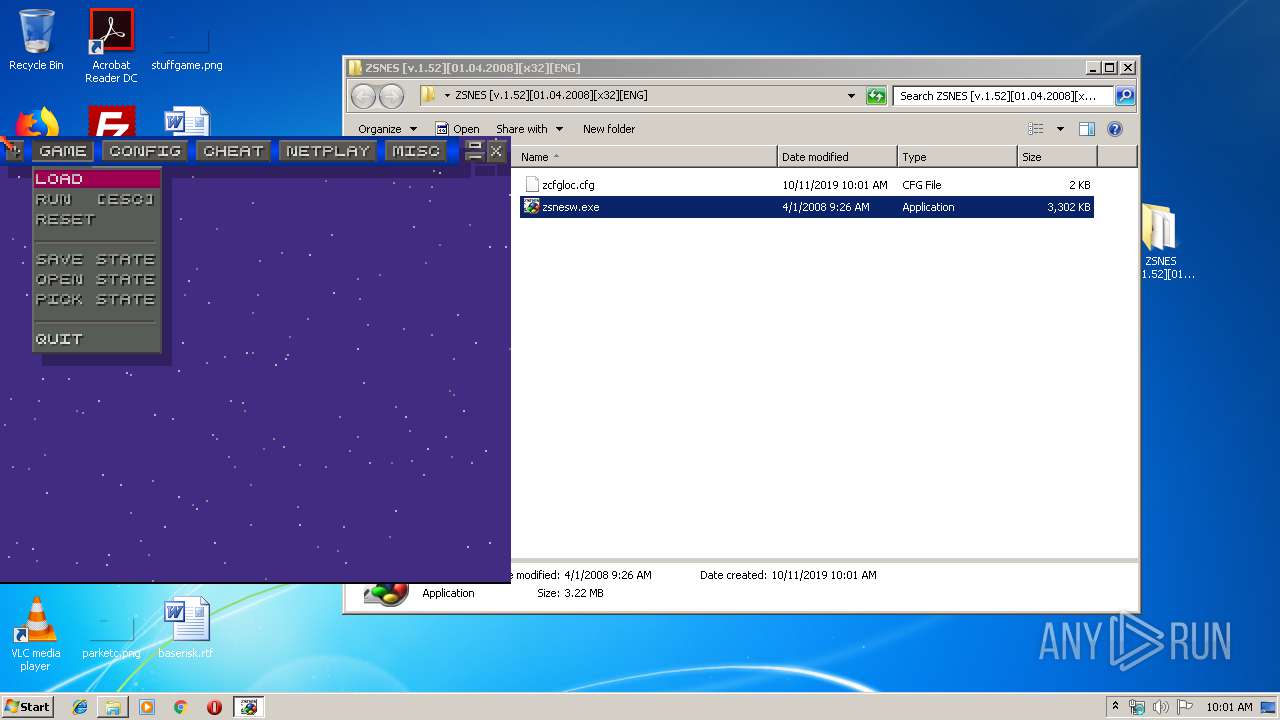The height and width of the screenshot is (720, 1280).
Task: Open VLC media player shortcut
Action: pos(36,634)
